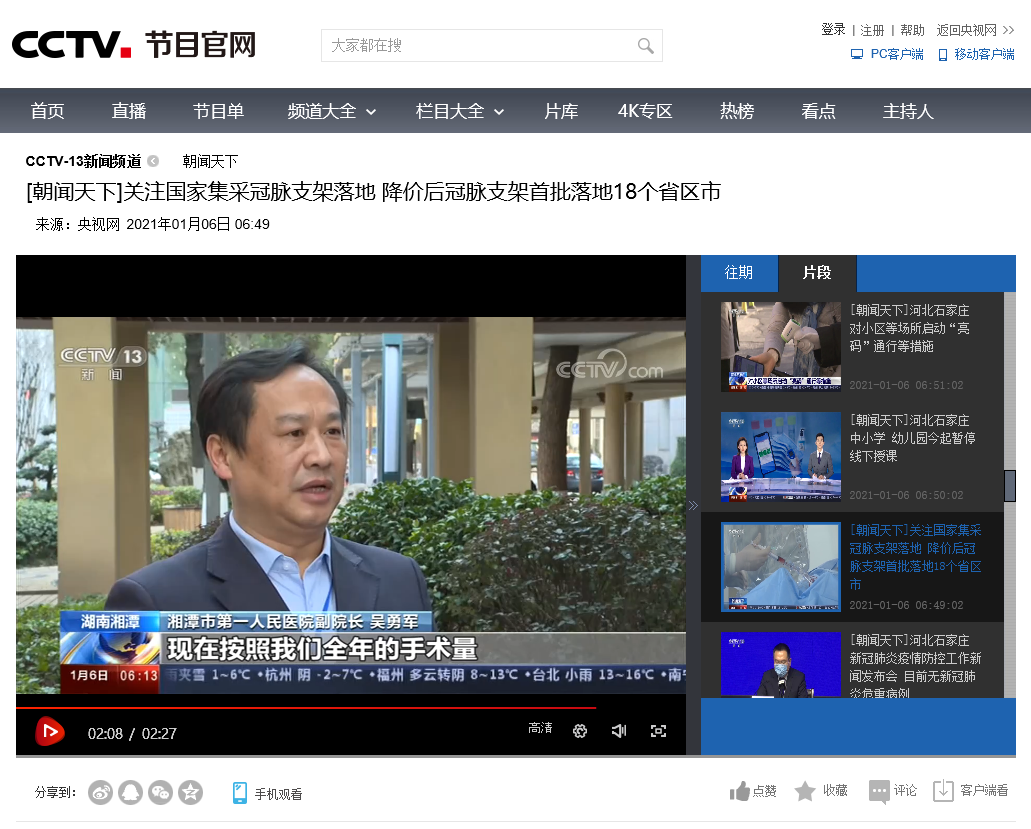Click the play/pause button in player
This screenshot has height=829, width=1031.
(x=49, y=731)
